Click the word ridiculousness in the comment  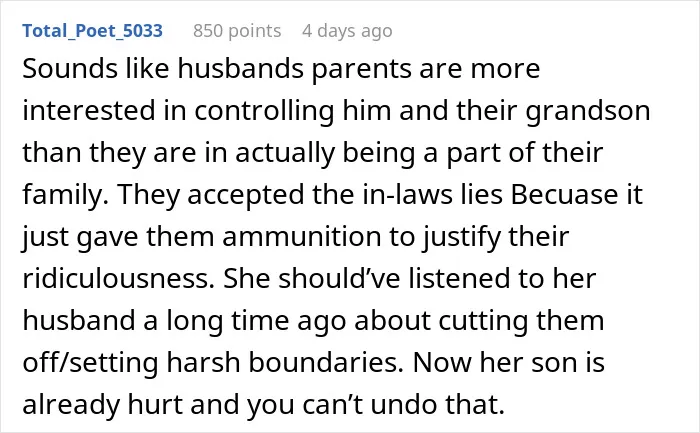(116, 279)
